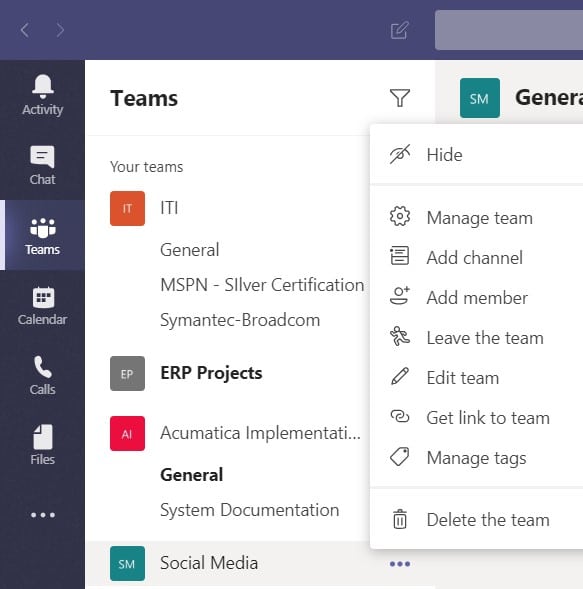
Task: Open more apps ellipsis in sidebar
Action: coord(43,515)
